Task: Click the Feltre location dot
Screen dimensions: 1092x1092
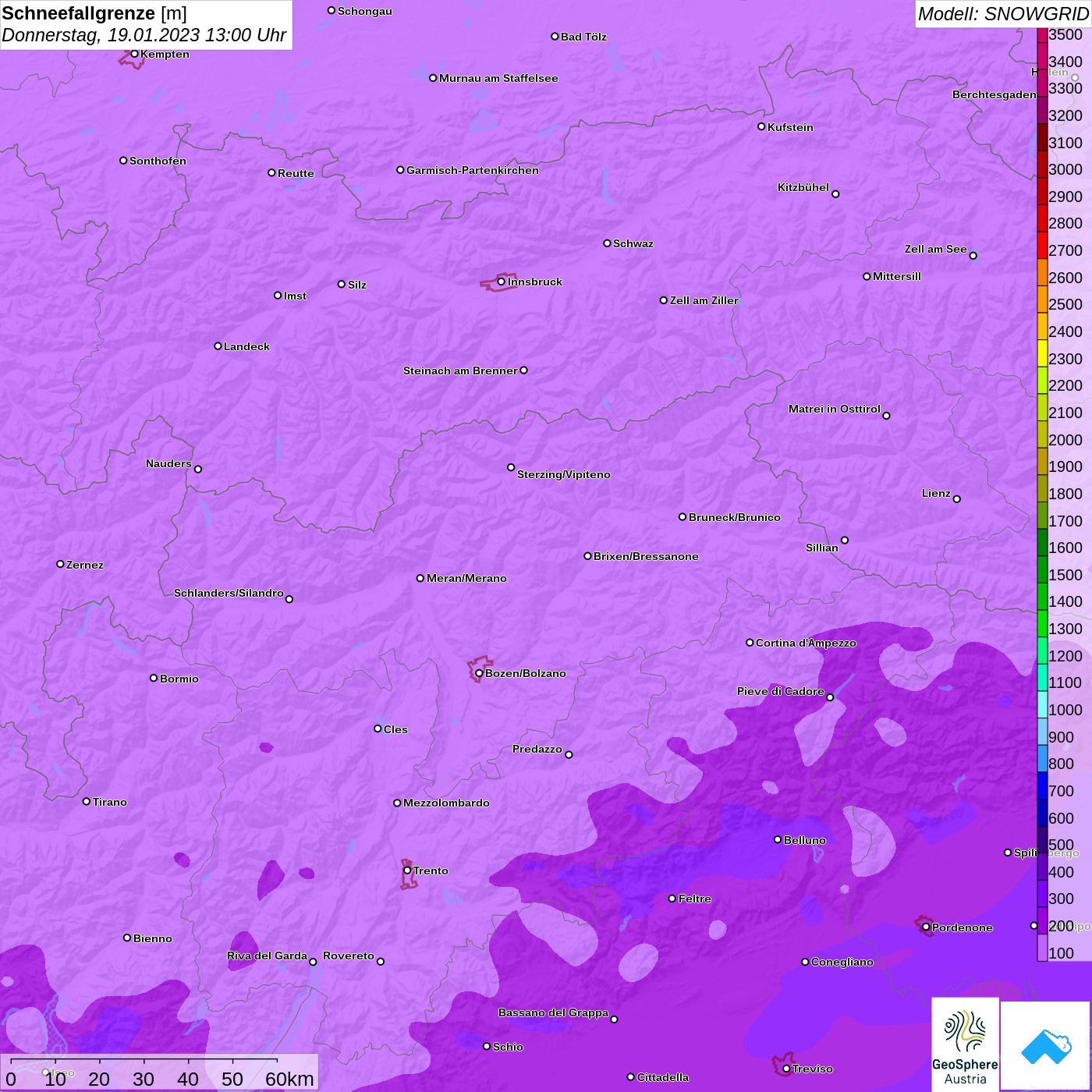Action: pos(672,899)
